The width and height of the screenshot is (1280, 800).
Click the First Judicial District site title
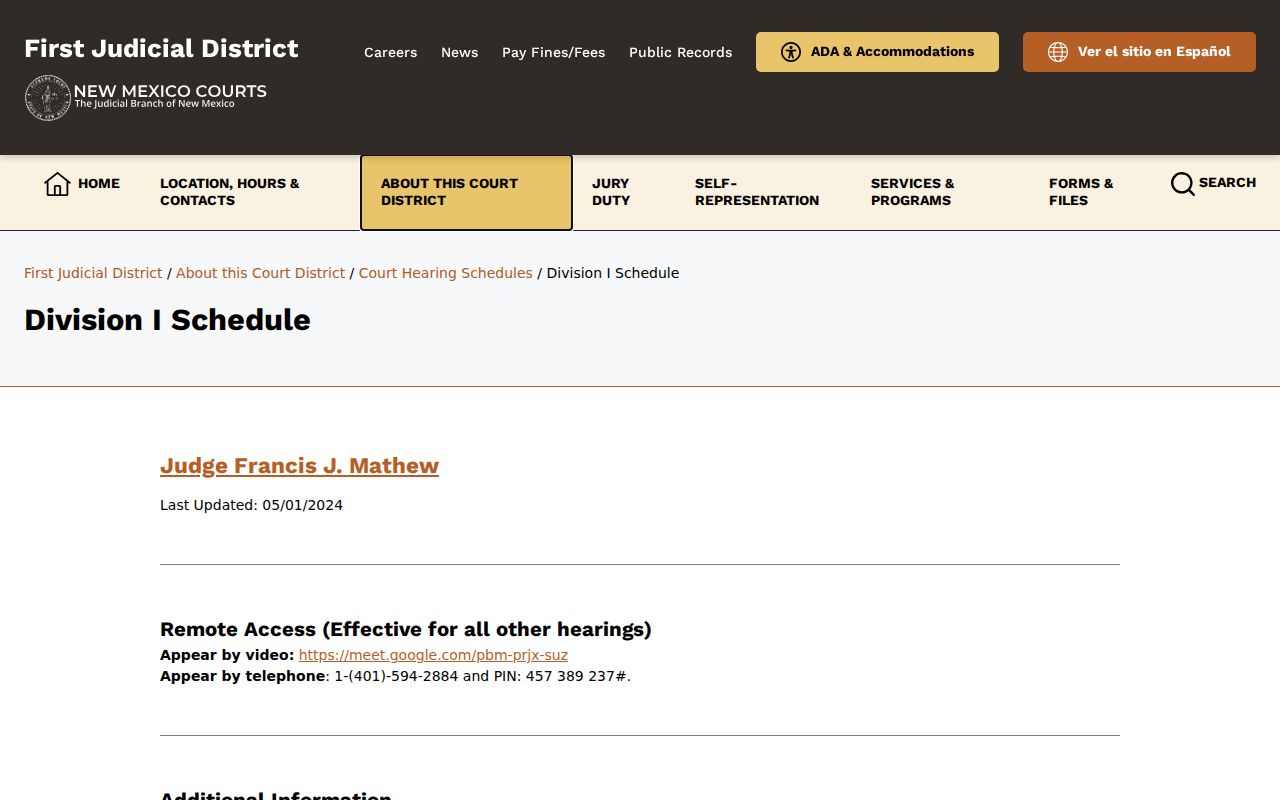click(161, 48)
